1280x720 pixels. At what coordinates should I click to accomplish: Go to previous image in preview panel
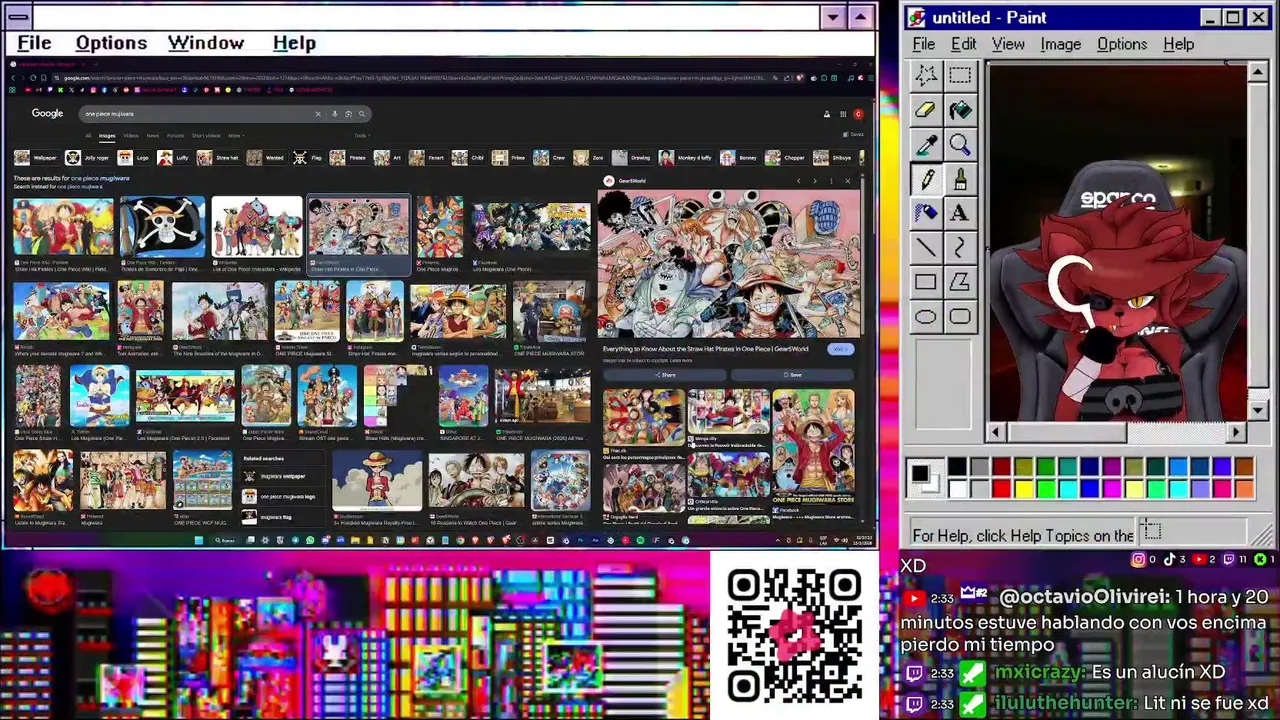point(798,181)
